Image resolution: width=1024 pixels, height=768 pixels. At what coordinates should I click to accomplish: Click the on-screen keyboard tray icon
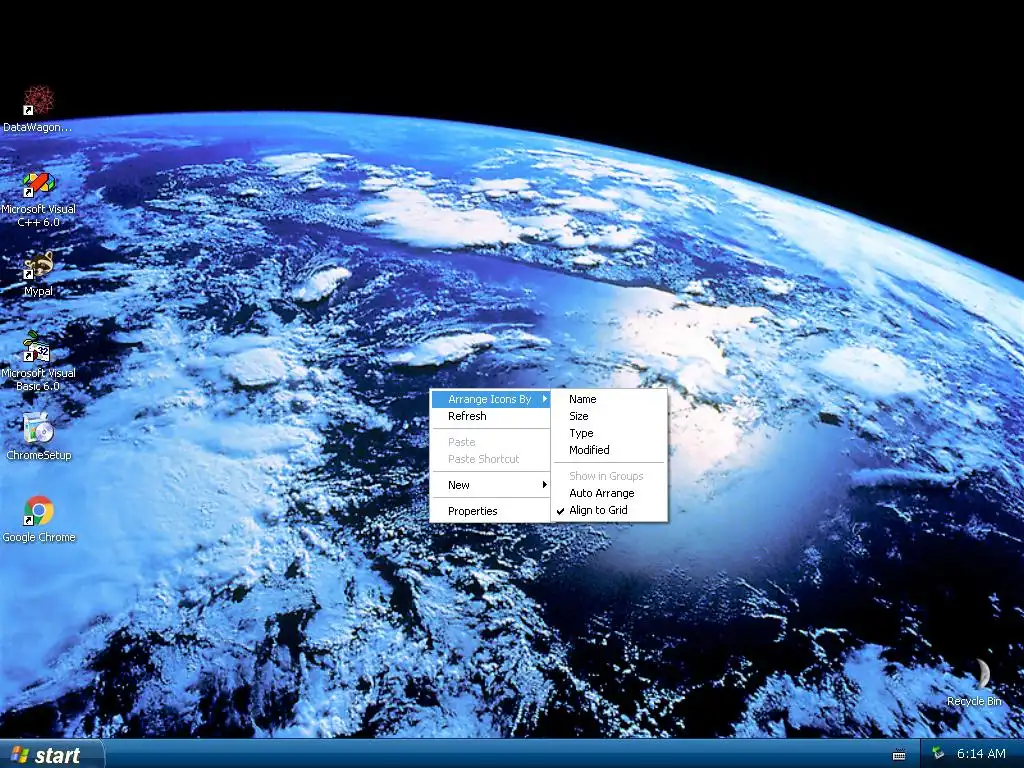(899, 754)
